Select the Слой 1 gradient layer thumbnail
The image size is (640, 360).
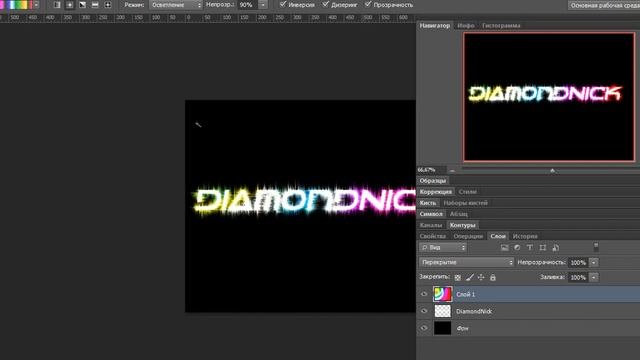pyautogui.click(x=442, y=294)
